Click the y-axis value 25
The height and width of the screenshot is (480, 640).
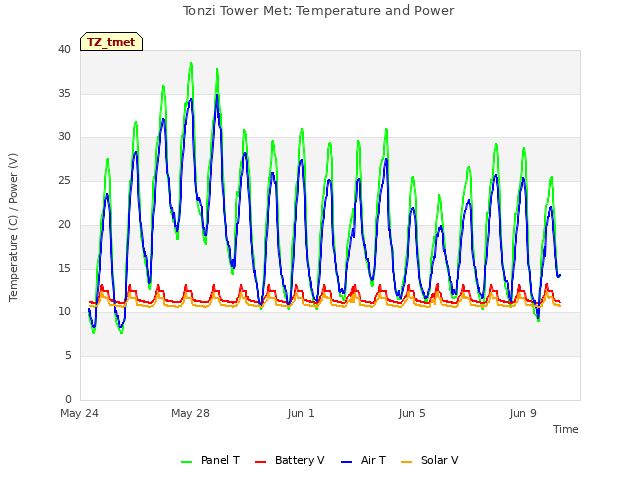[64, 180]
